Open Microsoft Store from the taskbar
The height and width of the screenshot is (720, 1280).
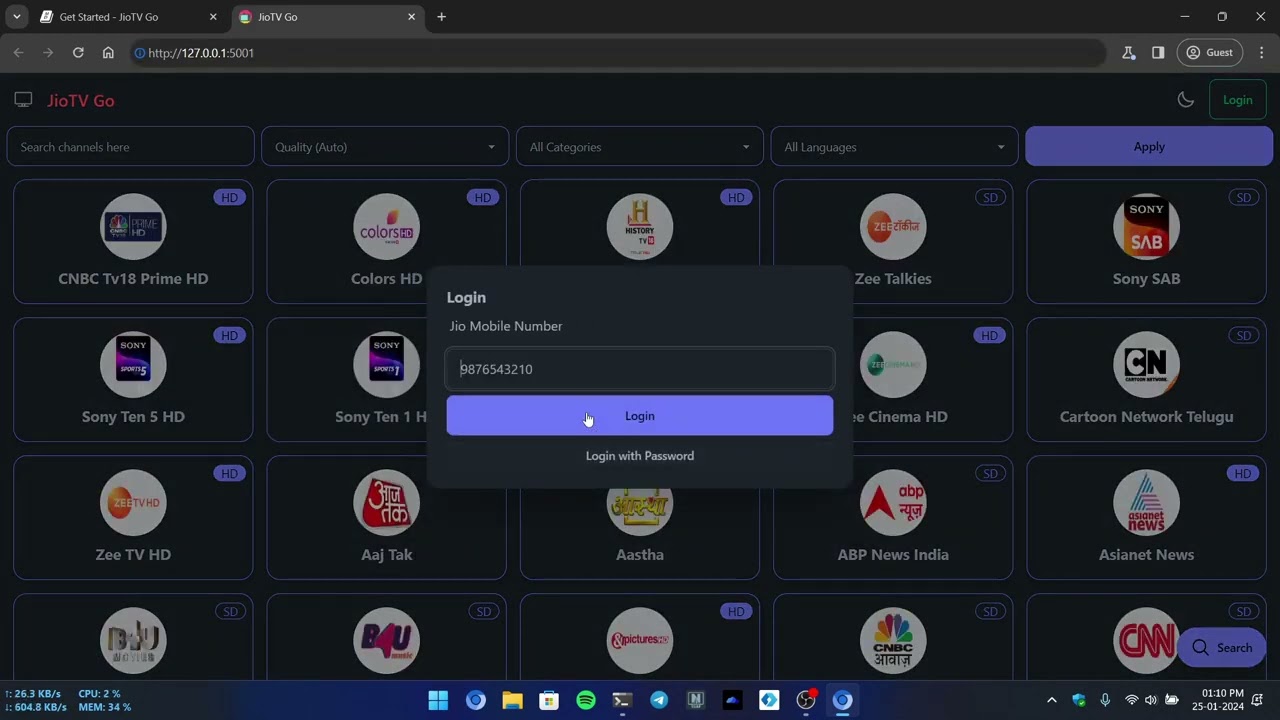tap(549, 700)
